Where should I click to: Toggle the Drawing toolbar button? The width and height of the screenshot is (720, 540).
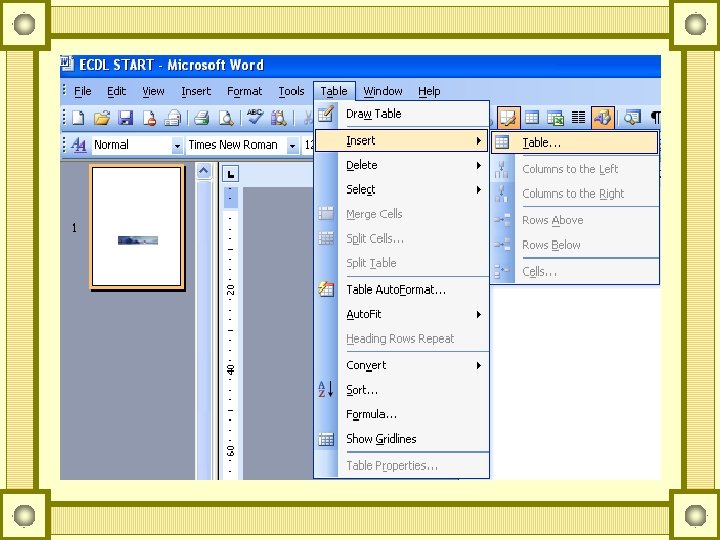(x=602, y=118)
